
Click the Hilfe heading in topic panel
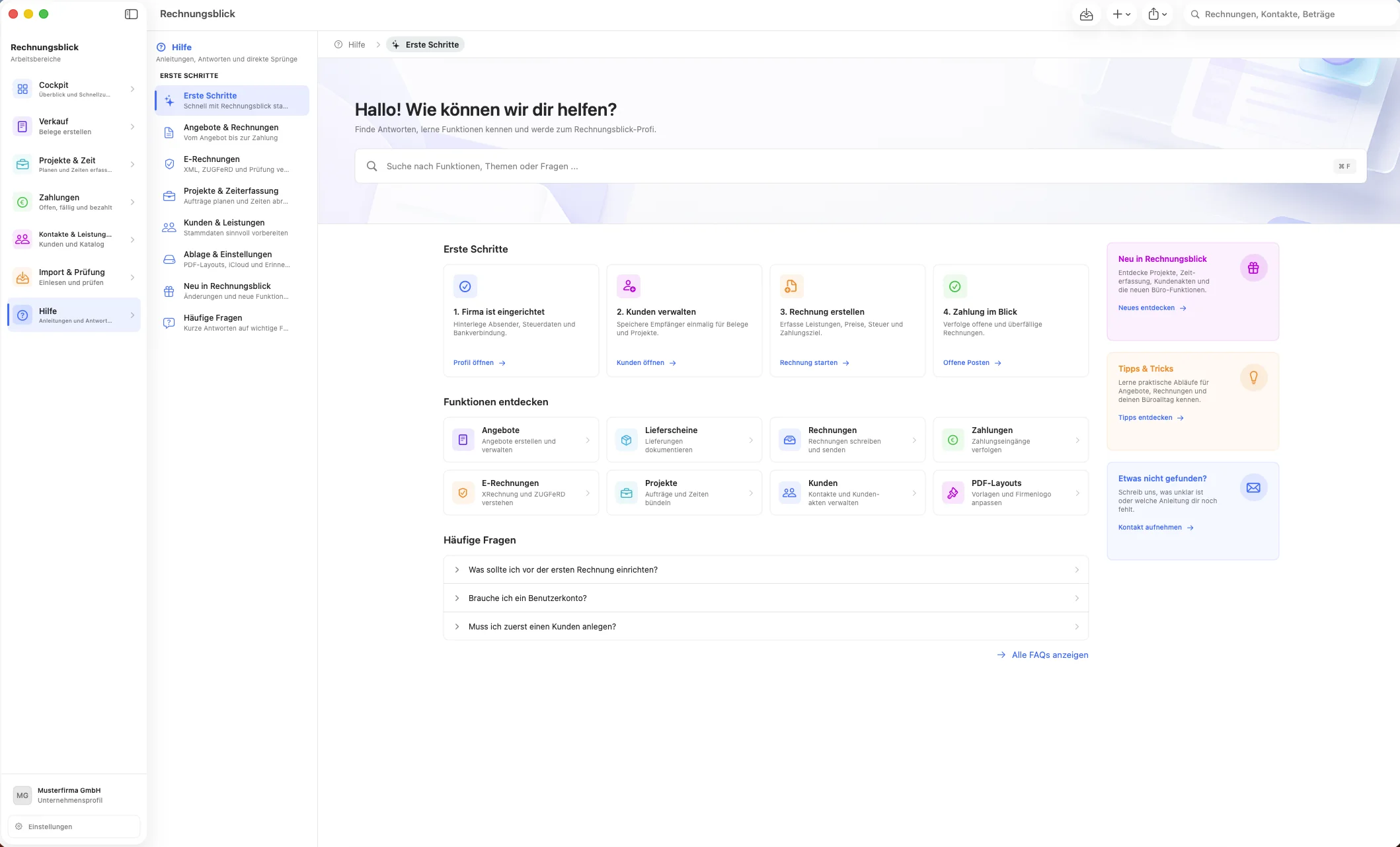tap(182, 47)
